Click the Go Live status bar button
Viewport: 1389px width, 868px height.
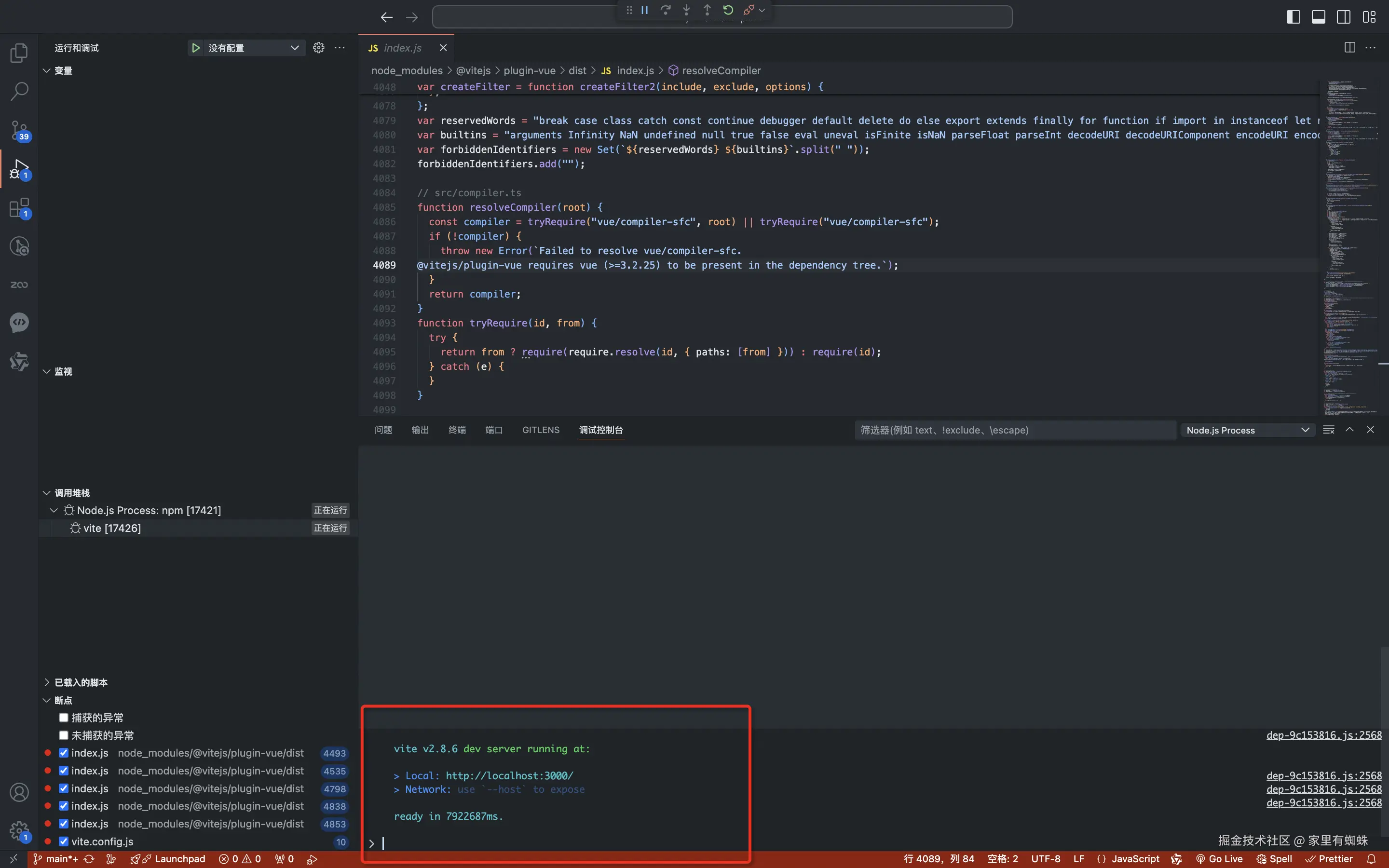(x=1219, y=859)
